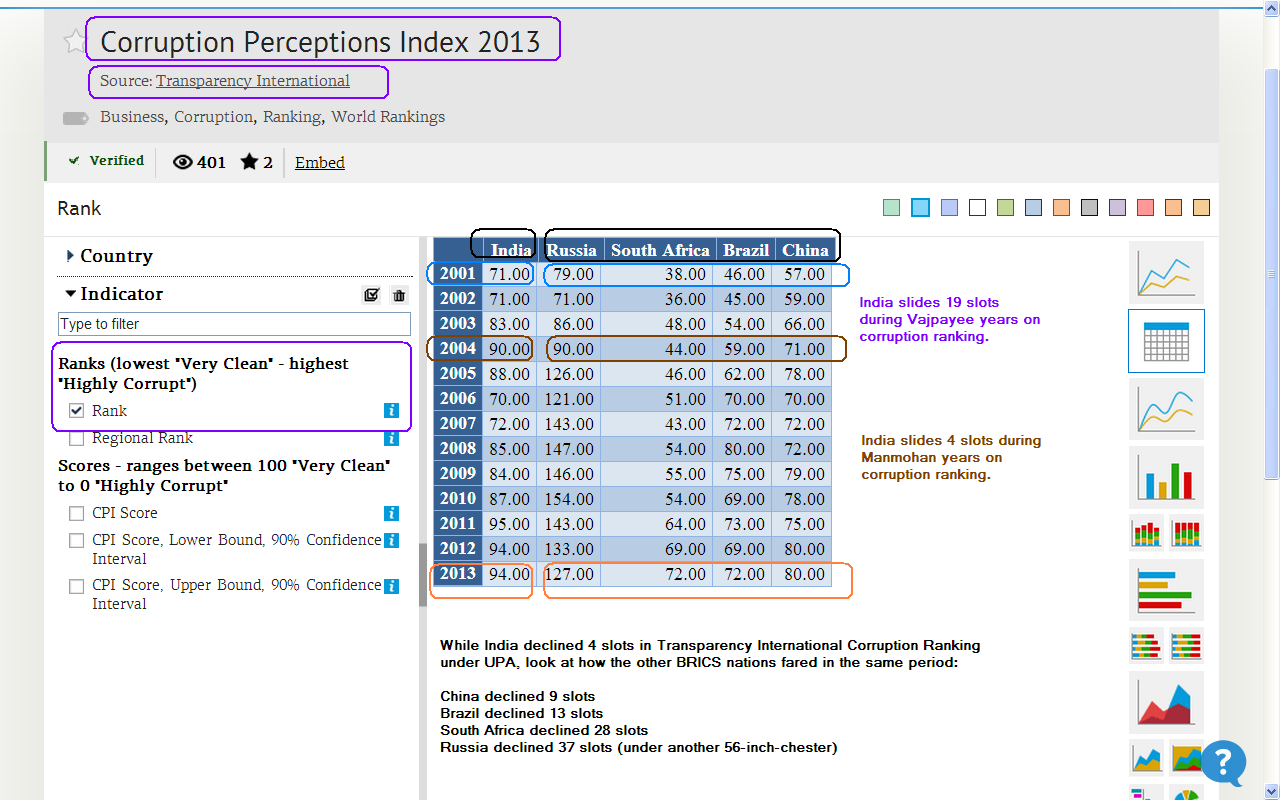Pick the 100% stacked column chart icon

tap(1186, 533)
